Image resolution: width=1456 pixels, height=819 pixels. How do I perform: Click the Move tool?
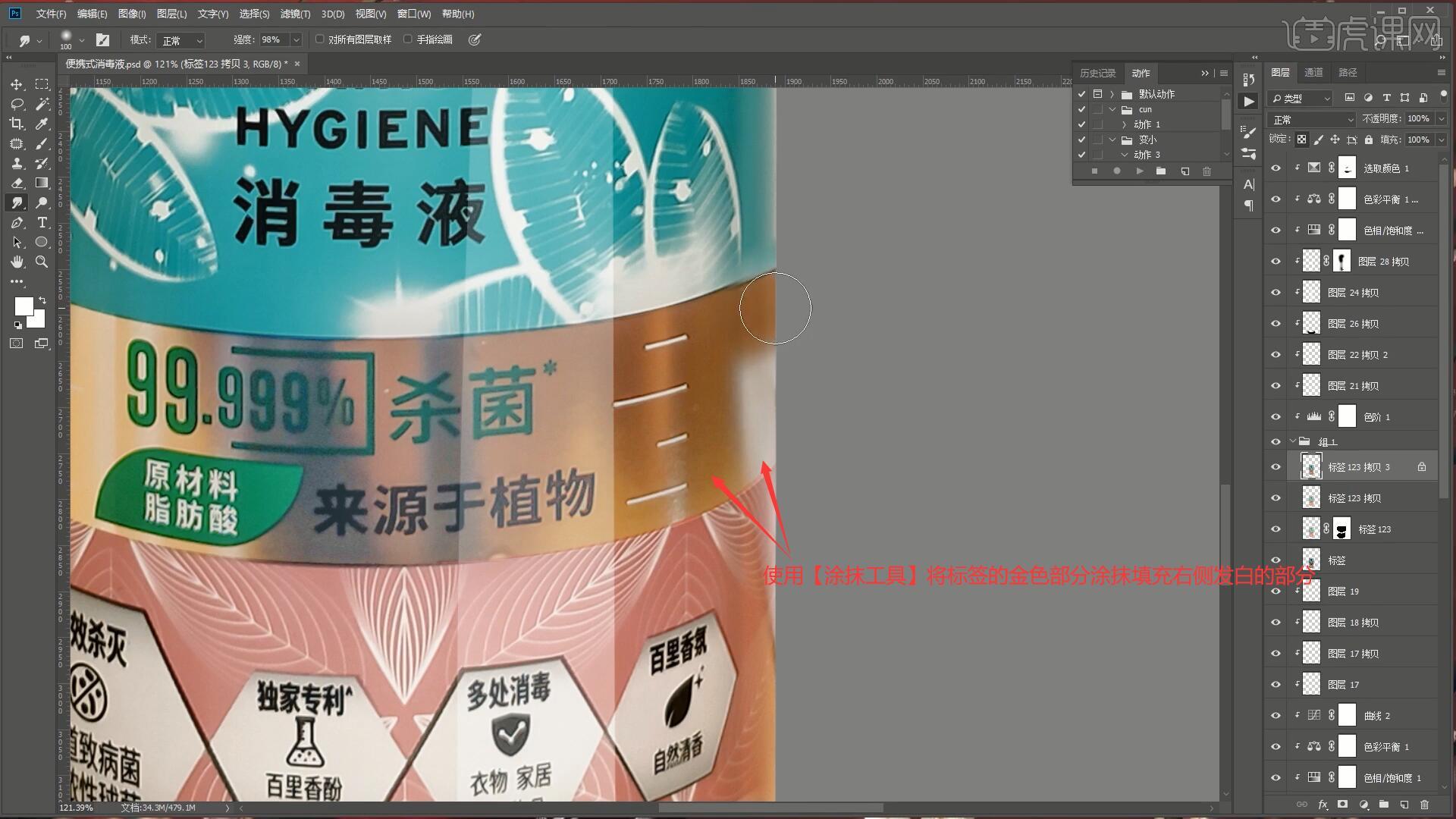coord(17,84)
